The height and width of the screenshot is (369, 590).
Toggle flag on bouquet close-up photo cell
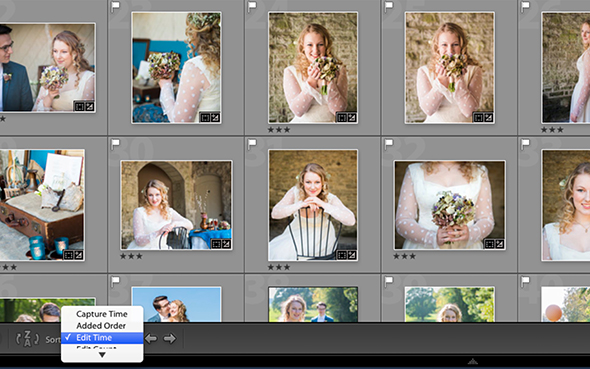point(389,143)
